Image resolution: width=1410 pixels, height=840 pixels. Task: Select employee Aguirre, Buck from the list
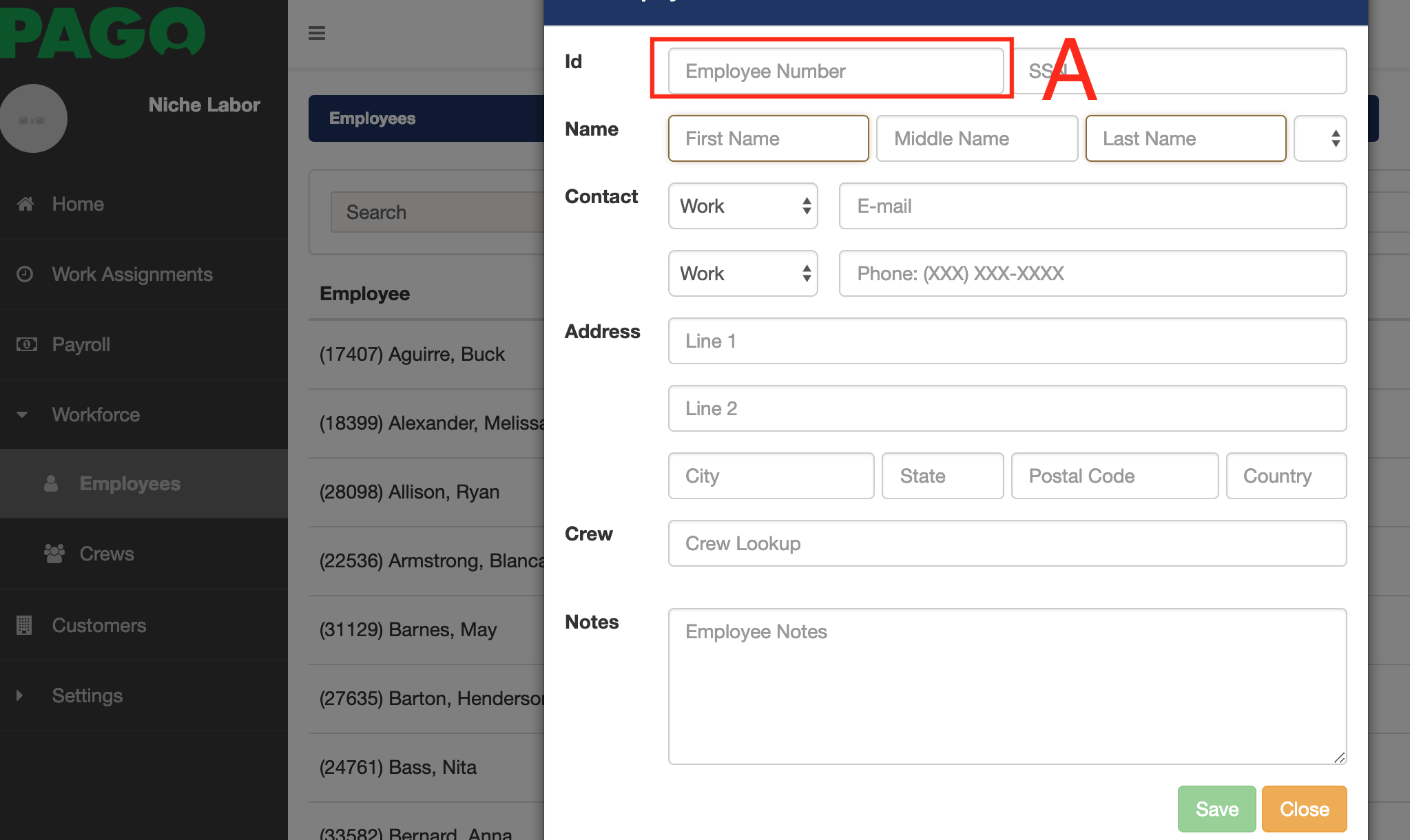(411, 354)
